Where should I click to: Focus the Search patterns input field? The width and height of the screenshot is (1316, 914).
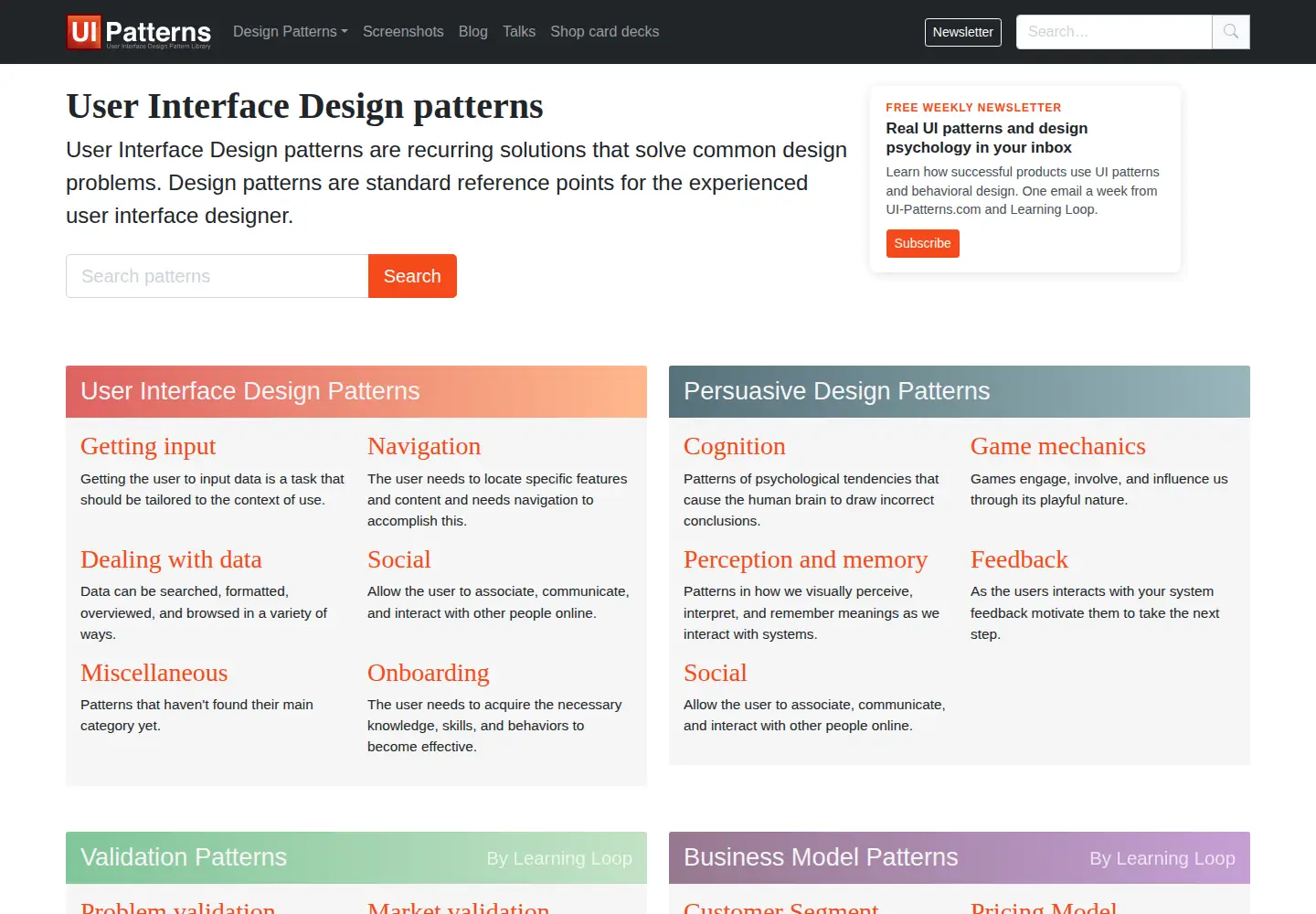217,276
